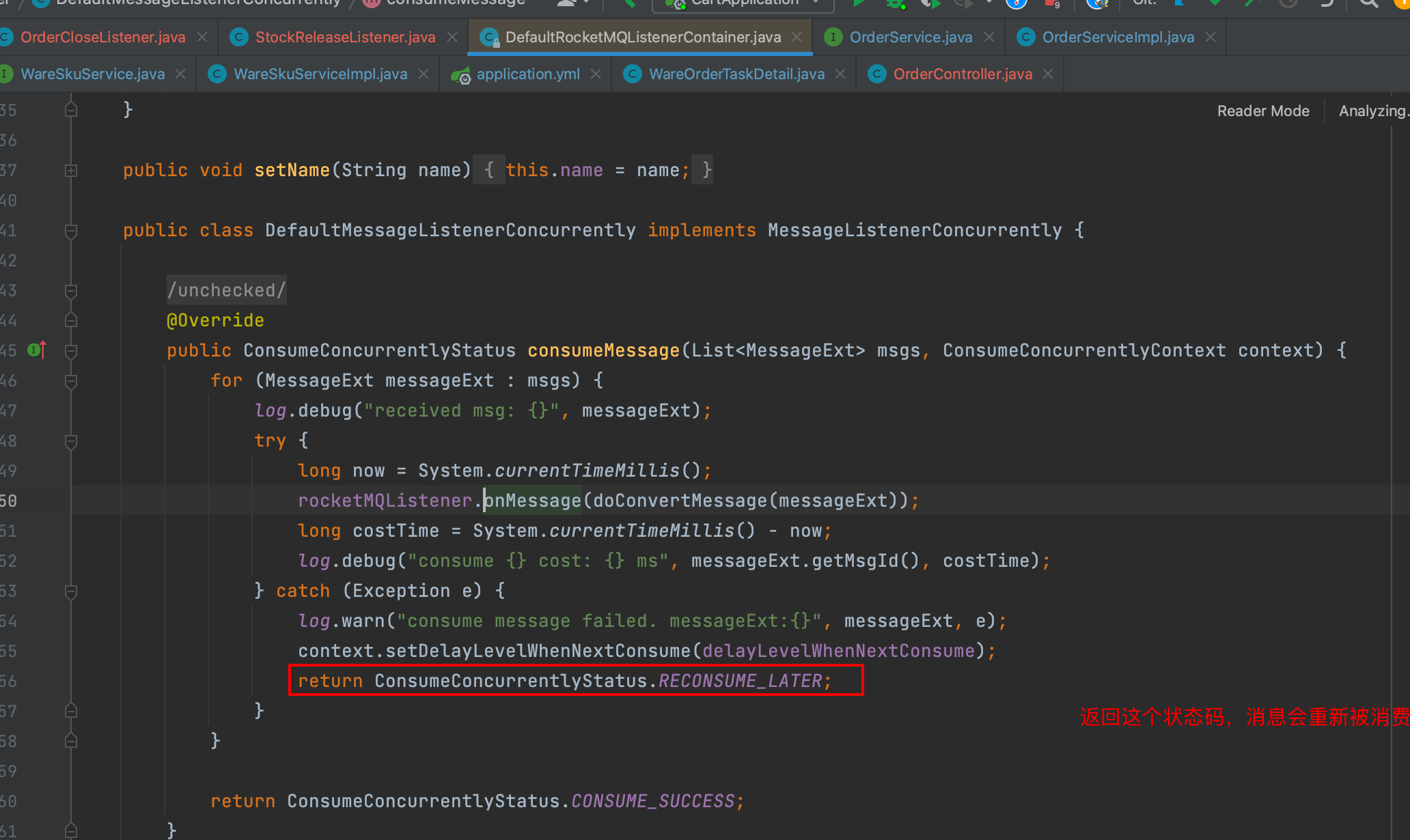Viewport: 1410px width, 840px height.
Task: Expand the folded setName method
Action: 71,170
